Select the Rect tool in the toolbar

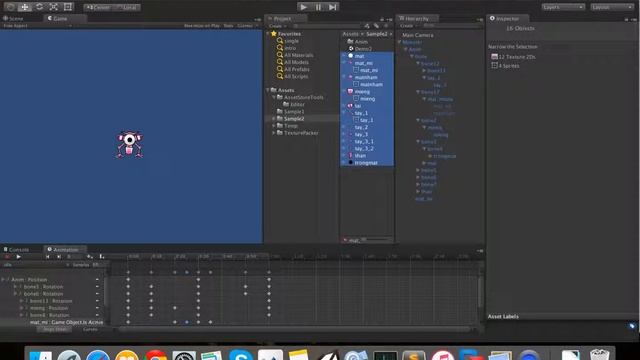point(68,7)
